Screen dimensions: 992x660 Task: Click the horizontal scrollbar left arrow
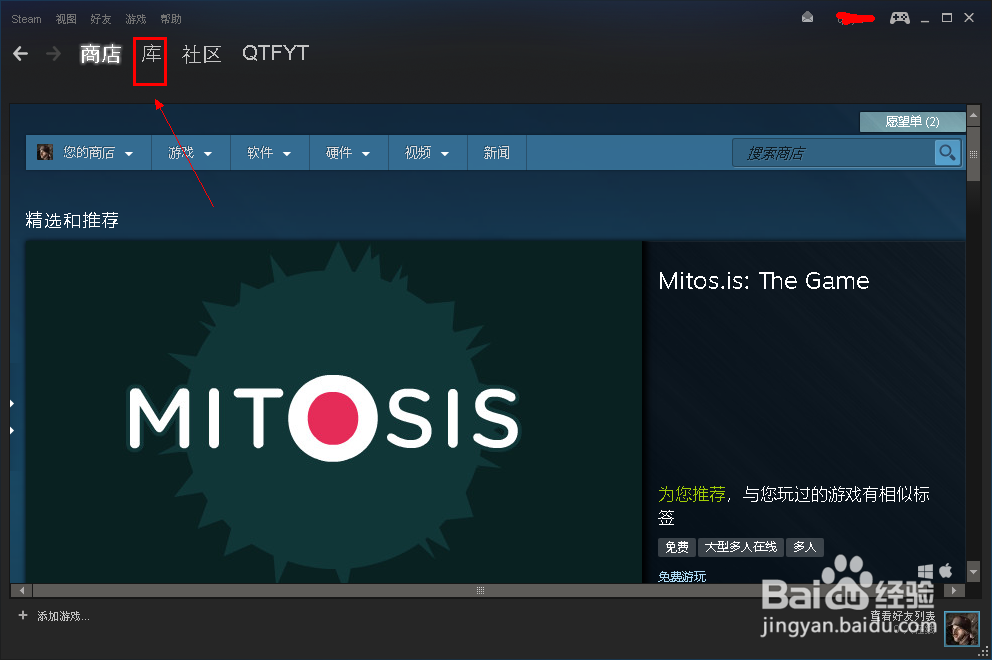pyautogui.click(x=22, y=590)
